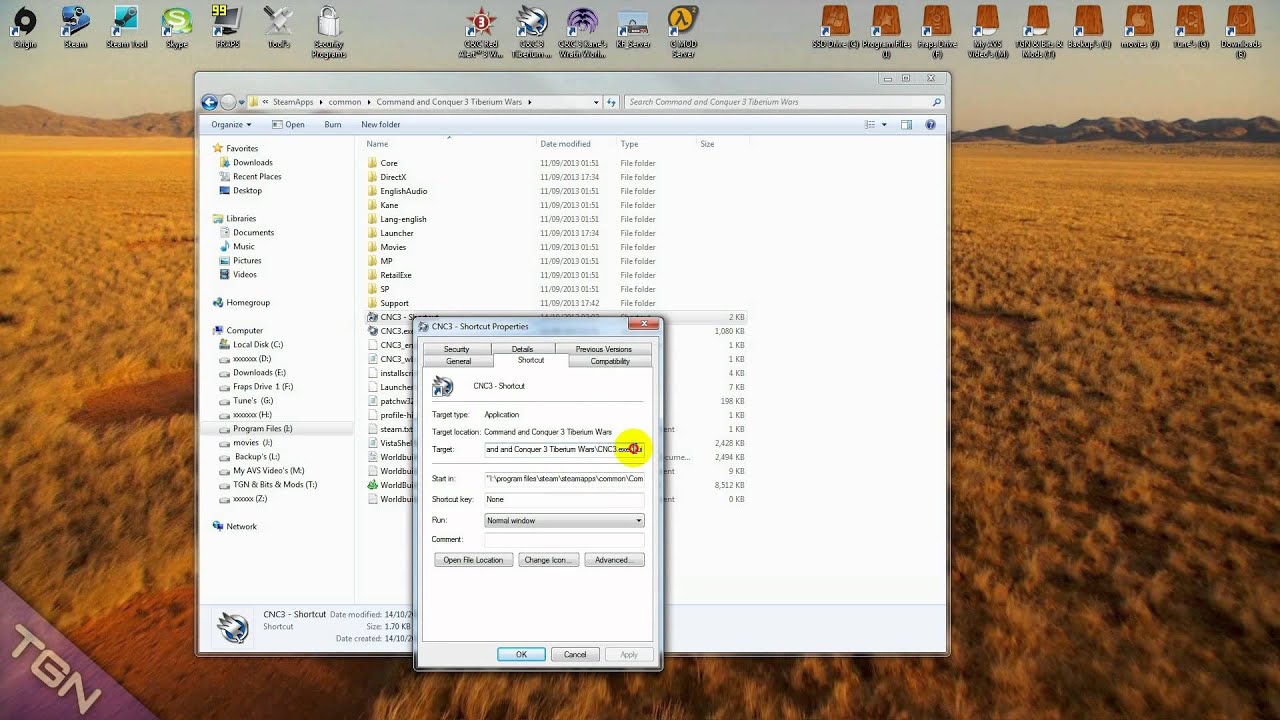Click the SteamApps breadcrumb in address bar
1280x720 pixels.
293,102
